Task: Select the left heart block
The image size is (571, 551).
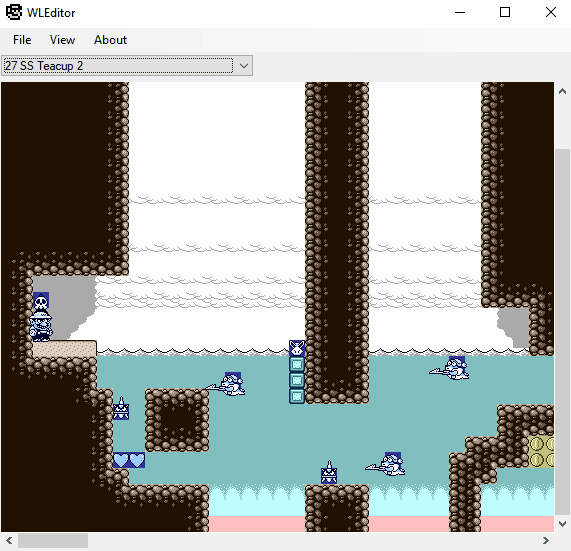Action: pyautogui.click(x=121, y=460)
